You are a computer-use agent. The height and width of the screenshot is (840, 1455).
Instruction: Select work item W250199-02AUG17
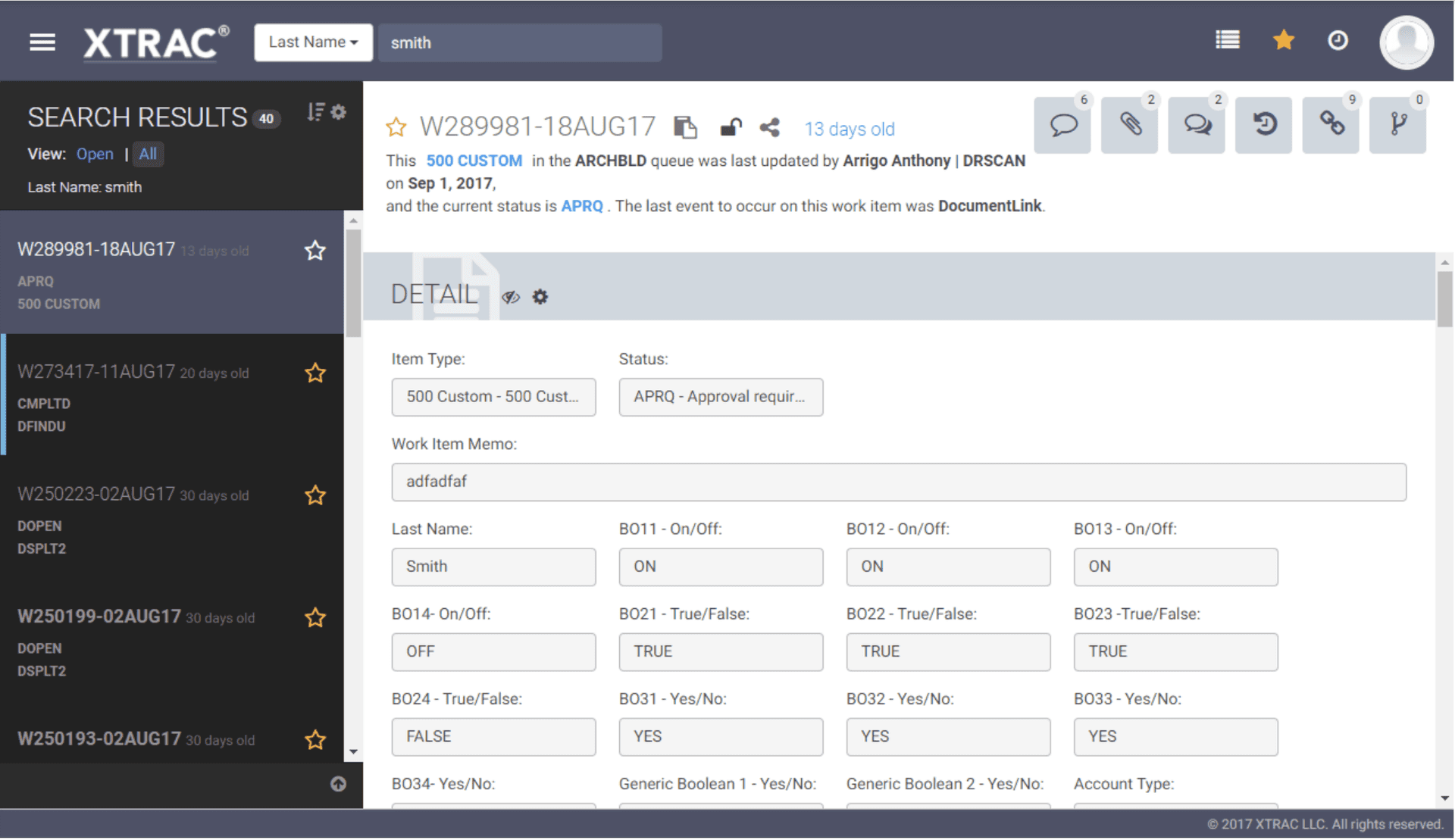point(172,641)
